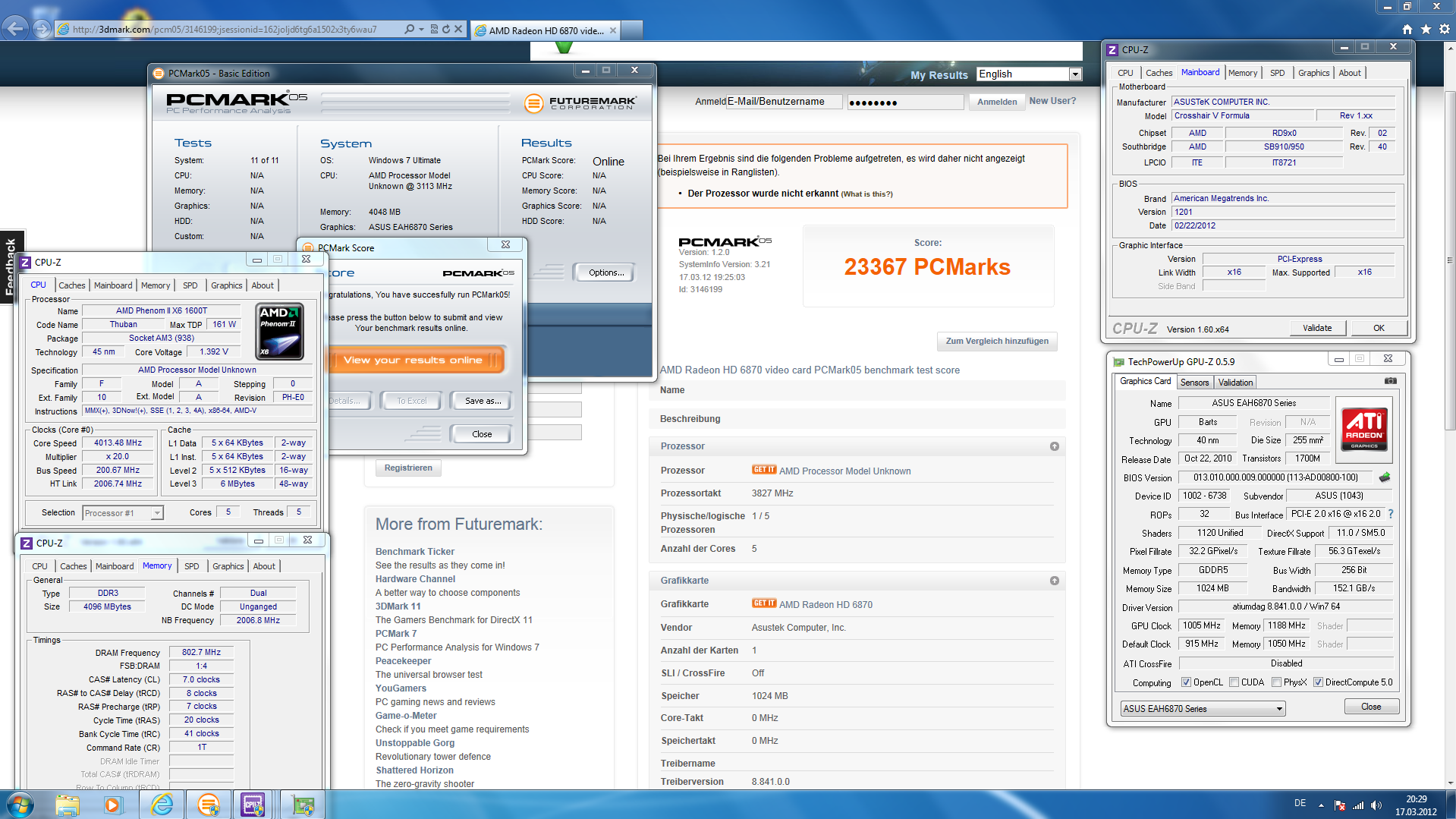Go forward with the browser forward arrow
The width and height of the screenshot is (1456, 819).
coord(42,29)
